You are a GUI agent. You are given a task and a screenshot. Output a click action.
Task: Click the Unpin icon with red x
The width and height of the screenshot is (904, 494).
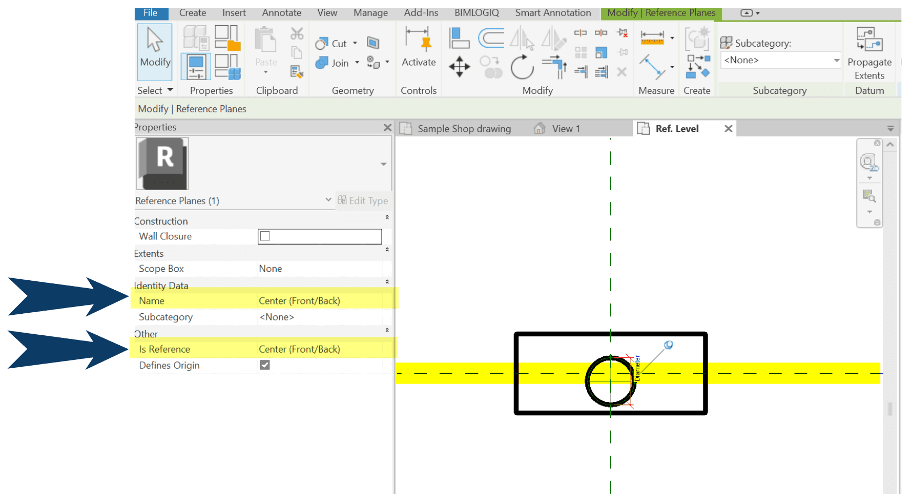[622, 33]
